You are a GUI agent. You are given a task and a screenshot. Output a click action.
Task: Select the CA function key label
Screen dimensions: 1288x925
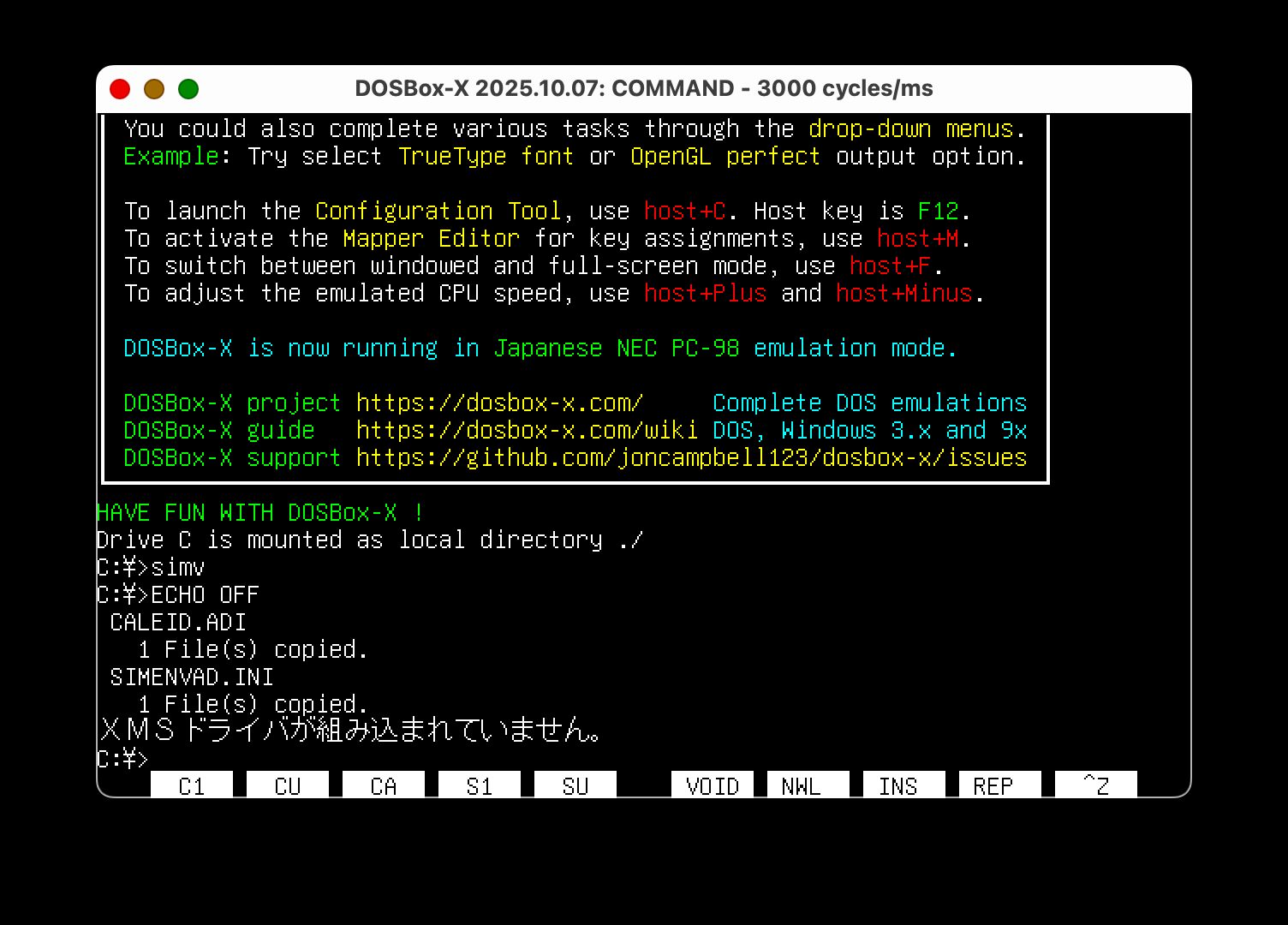point(383,785)
